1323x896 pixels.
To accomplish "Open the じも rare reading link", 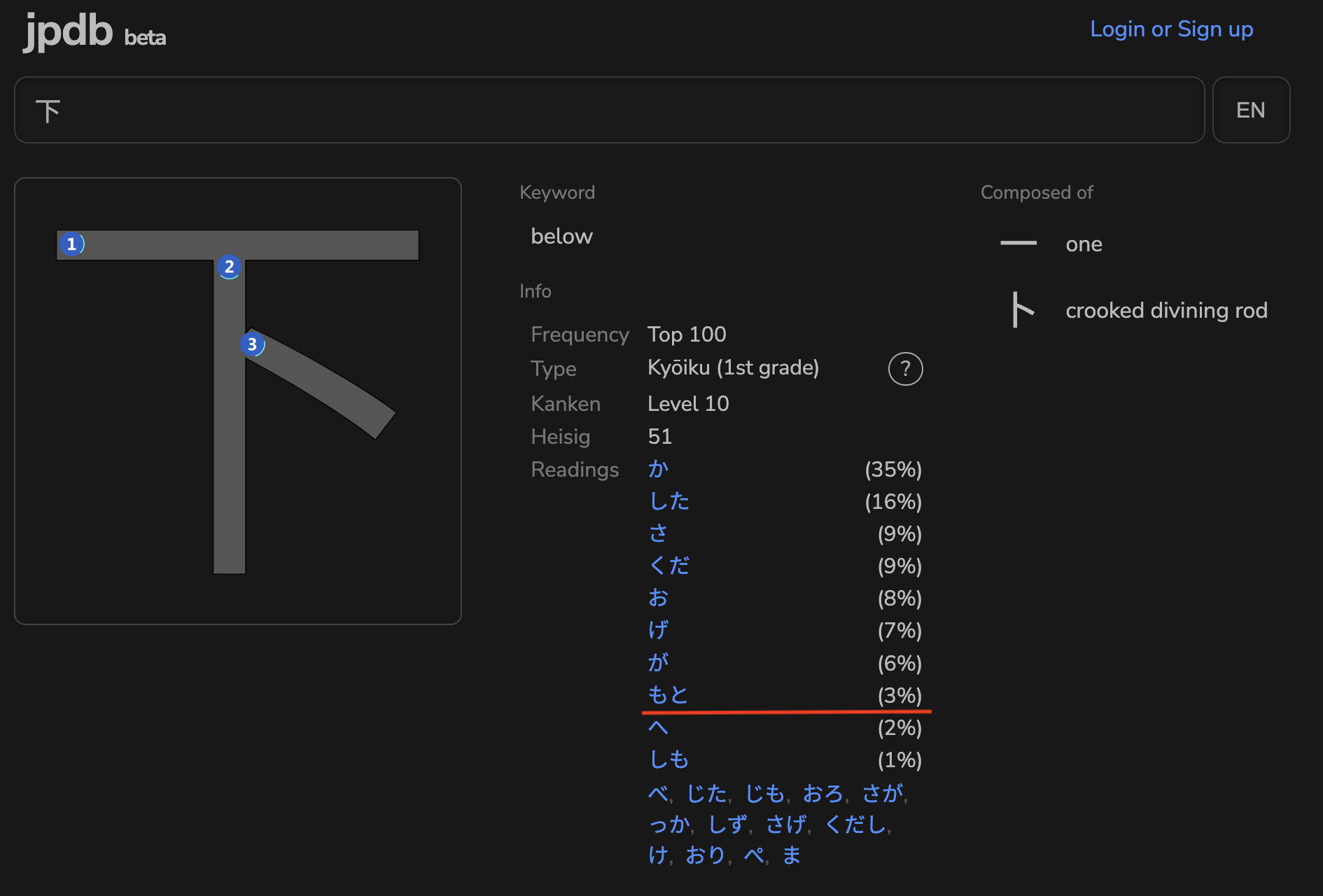I will (x=764, y=793).
